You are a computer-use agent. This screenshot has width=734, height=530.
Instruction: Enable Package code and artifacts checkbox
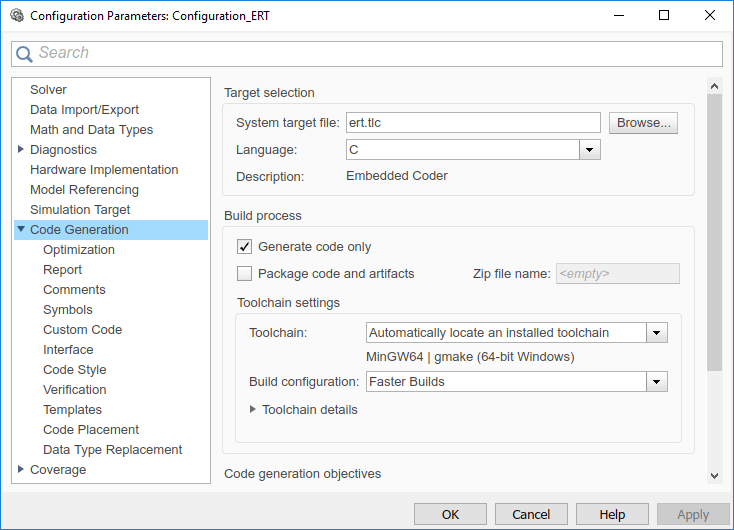coord(244,273)
